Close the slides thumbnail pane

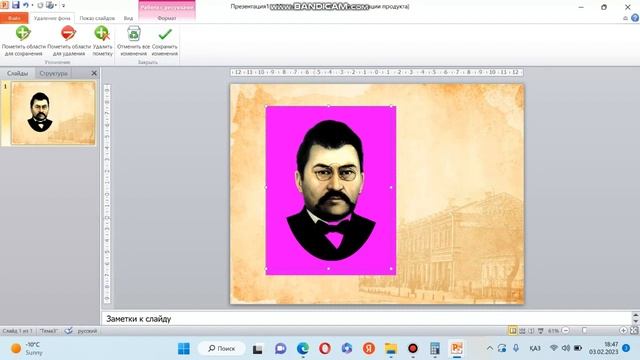pyautogui.click(x=94, y=73)
